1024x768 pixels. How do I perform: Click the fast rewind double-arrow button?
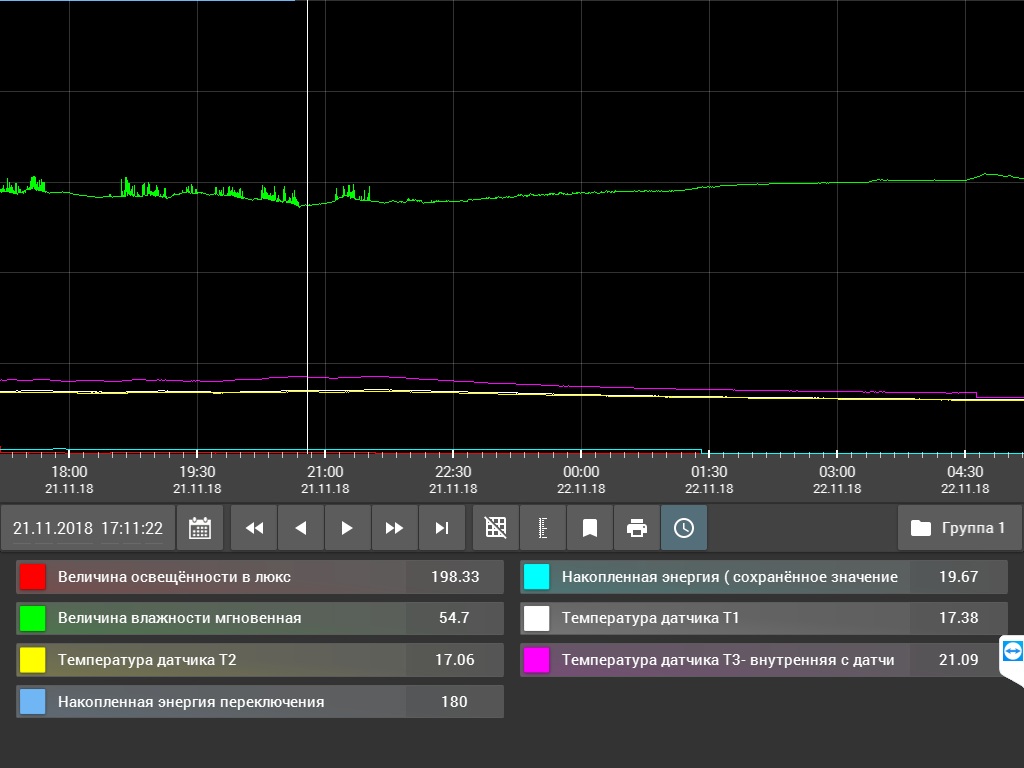(254, 528)
